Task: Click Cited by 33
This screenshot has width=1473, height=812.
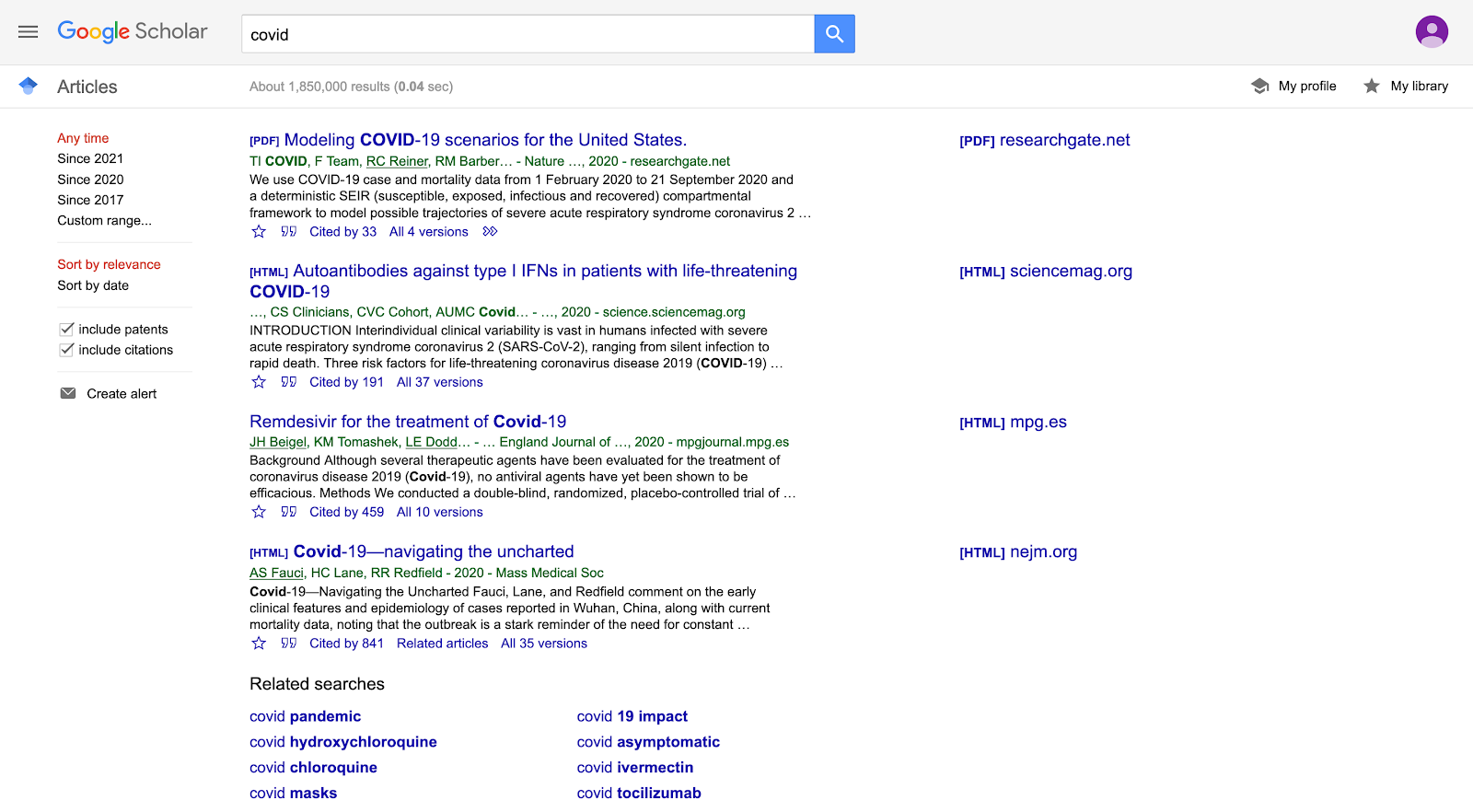Action: pyautogui.click(x=342, y=232)
